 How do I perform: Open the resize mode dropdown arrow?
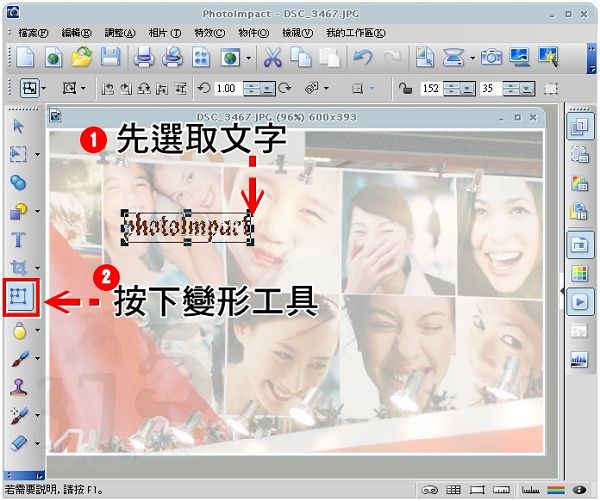tap(83, 89)
